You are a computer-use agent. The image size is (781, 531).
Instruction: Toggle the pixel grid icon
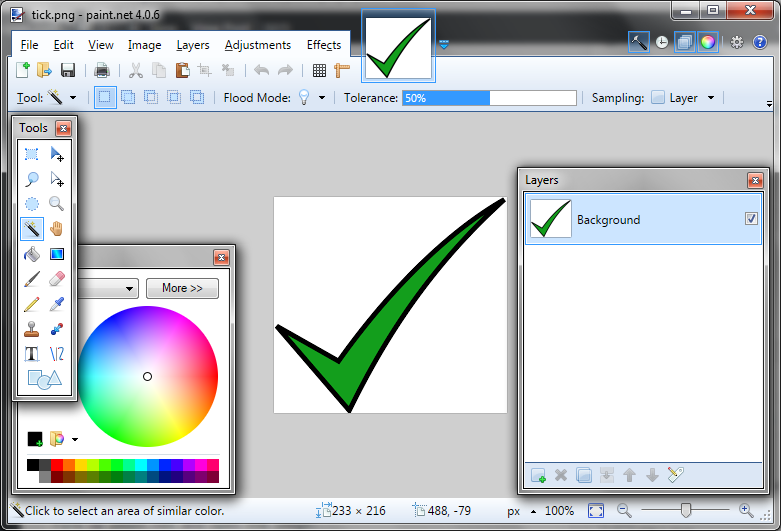(x=319, y=70)
